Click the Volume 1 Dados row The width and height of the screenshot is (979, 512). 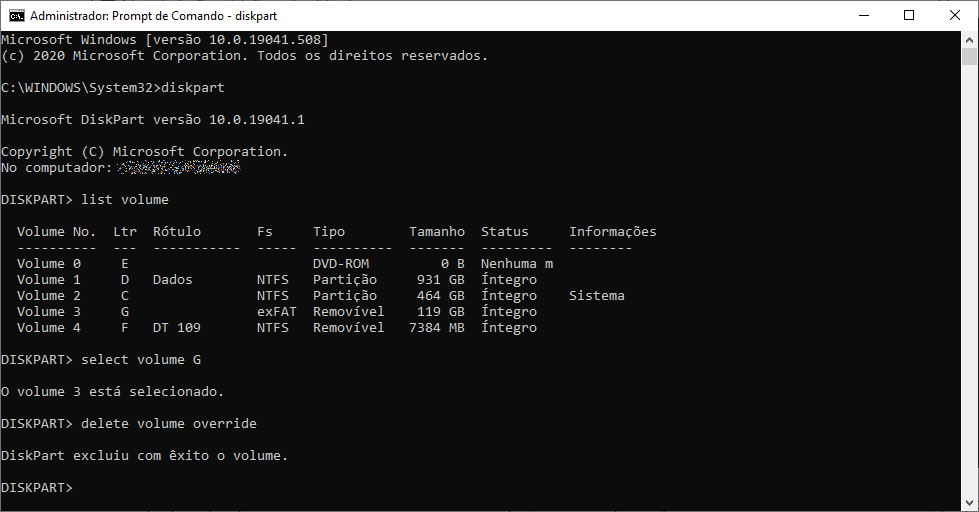277,280
